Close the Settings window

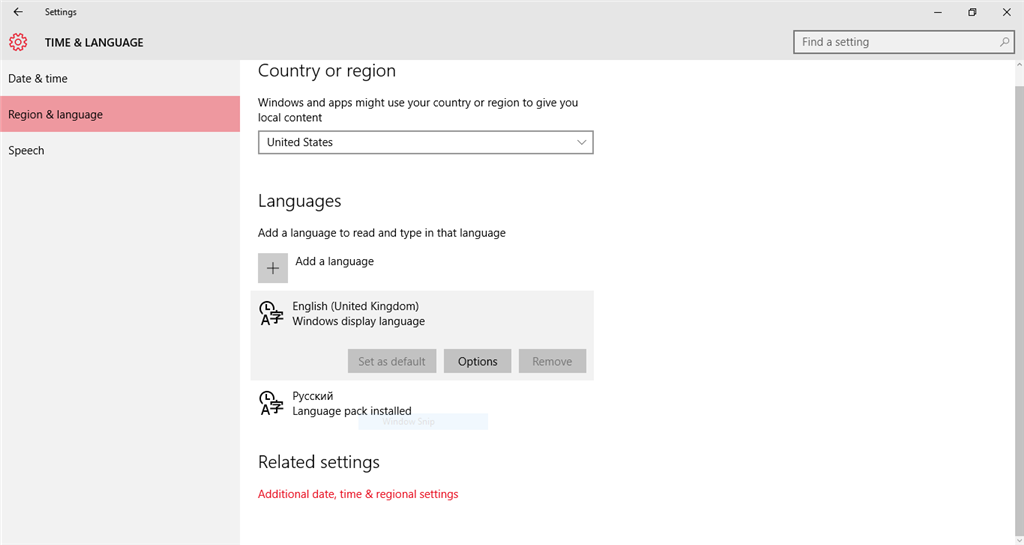pos(1006,12)
